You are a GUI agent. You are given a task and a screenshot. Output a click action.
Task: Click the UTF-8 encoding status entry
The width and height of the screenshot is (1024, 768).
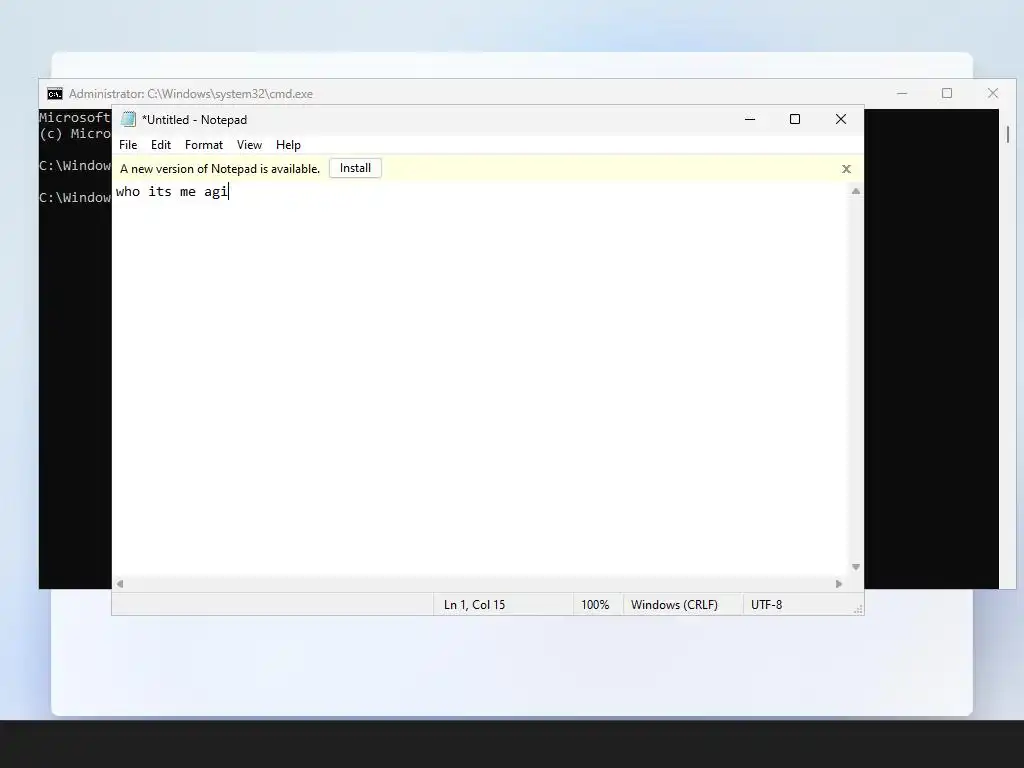[766, 605]
